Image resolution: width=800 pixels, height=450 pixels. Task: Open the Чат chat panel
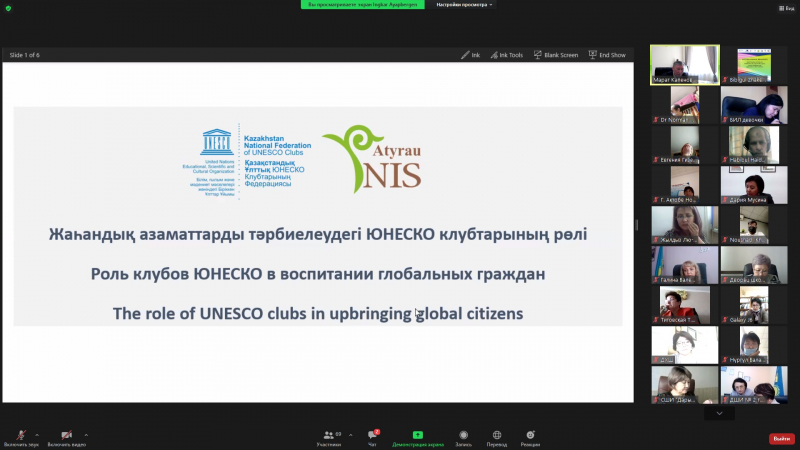tap(374, 435)
